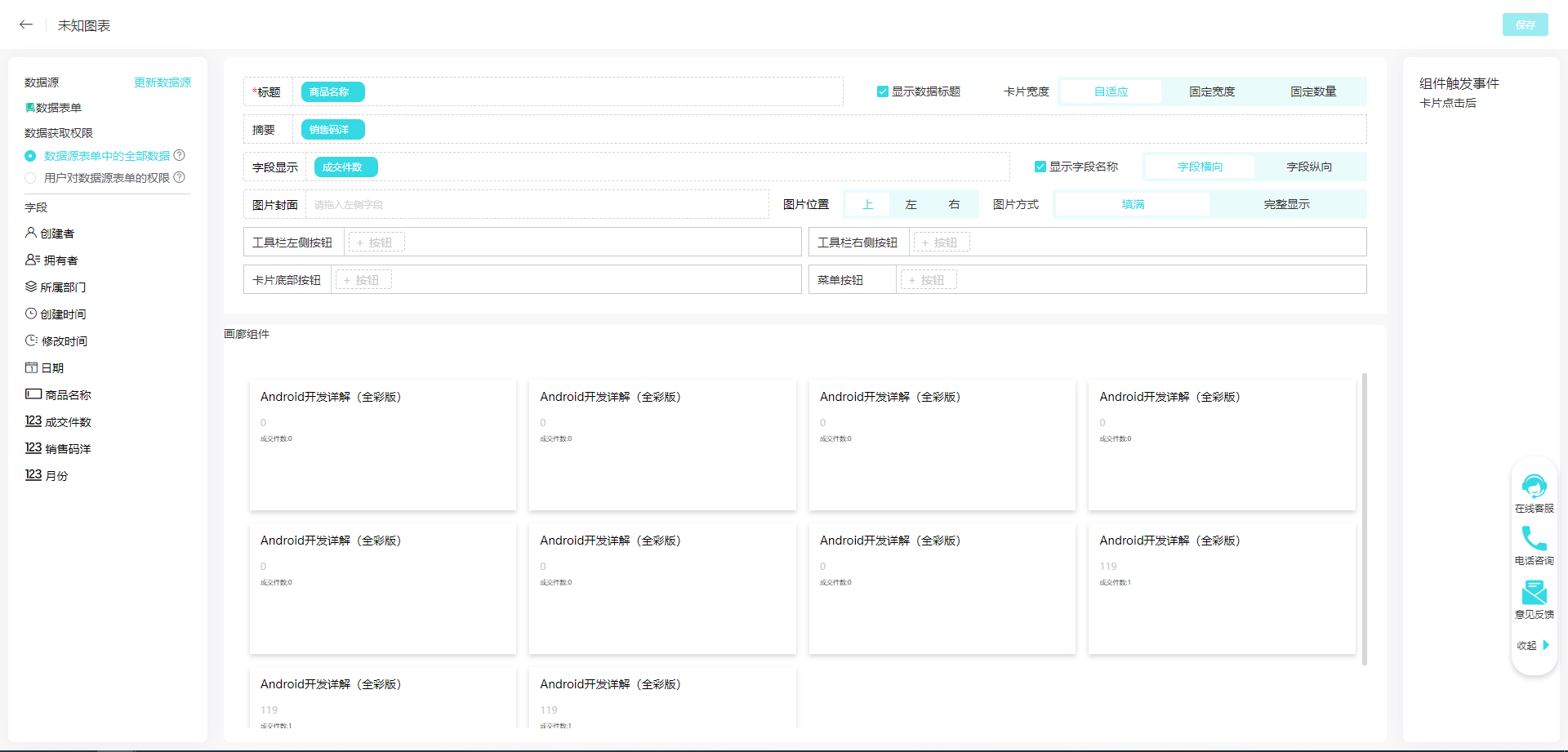Viewport: 1568px width, 752px height.
Task: Click 销售码洋 field in field list
Action: pos(68,449)
